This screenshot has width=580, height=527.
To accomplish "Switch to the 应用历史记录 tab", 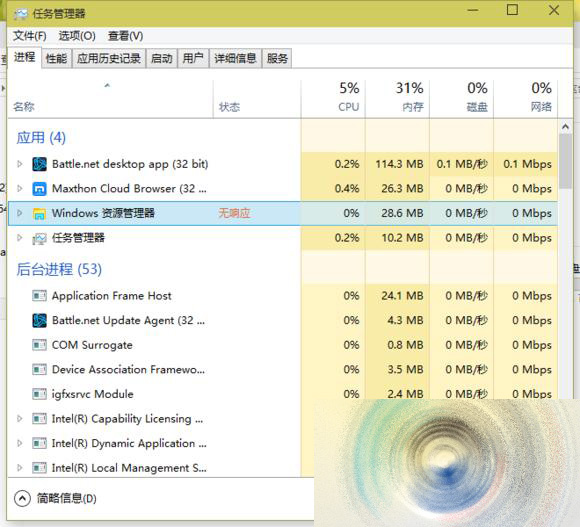I will point(109,58).
